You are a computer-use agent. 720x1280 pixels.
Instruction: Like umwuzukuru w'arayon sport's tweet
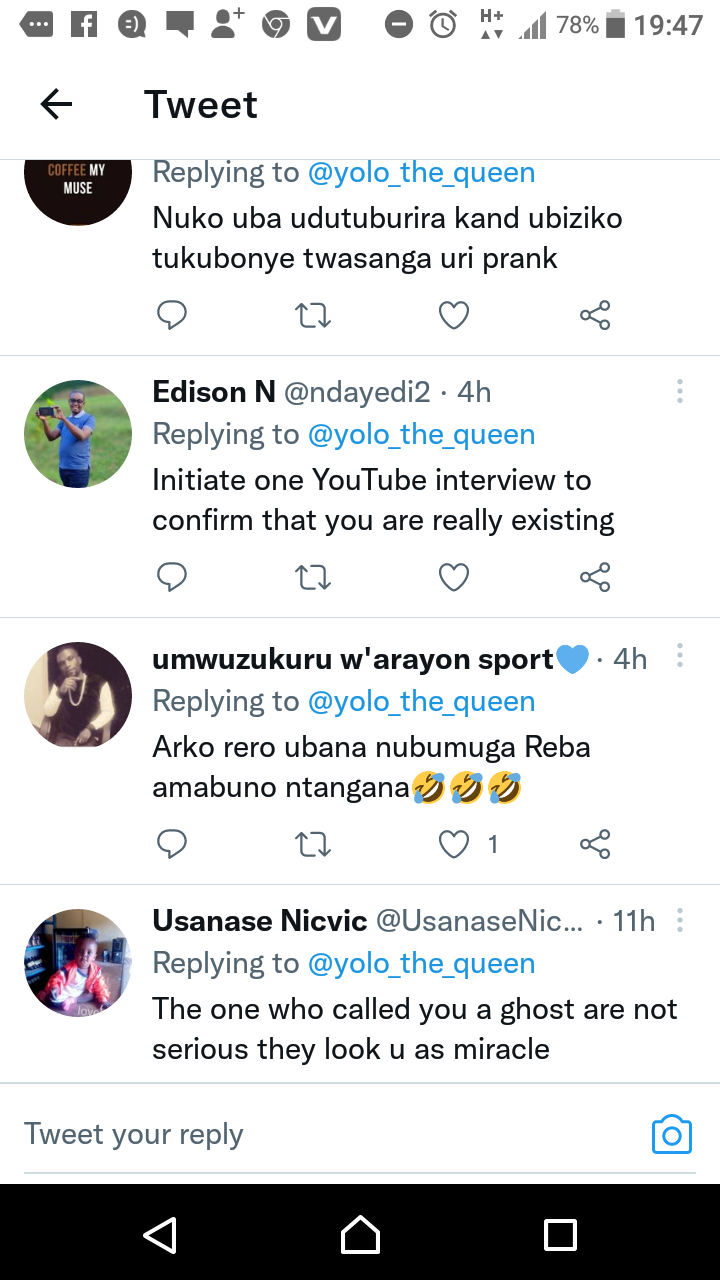[x=454, y=845]
